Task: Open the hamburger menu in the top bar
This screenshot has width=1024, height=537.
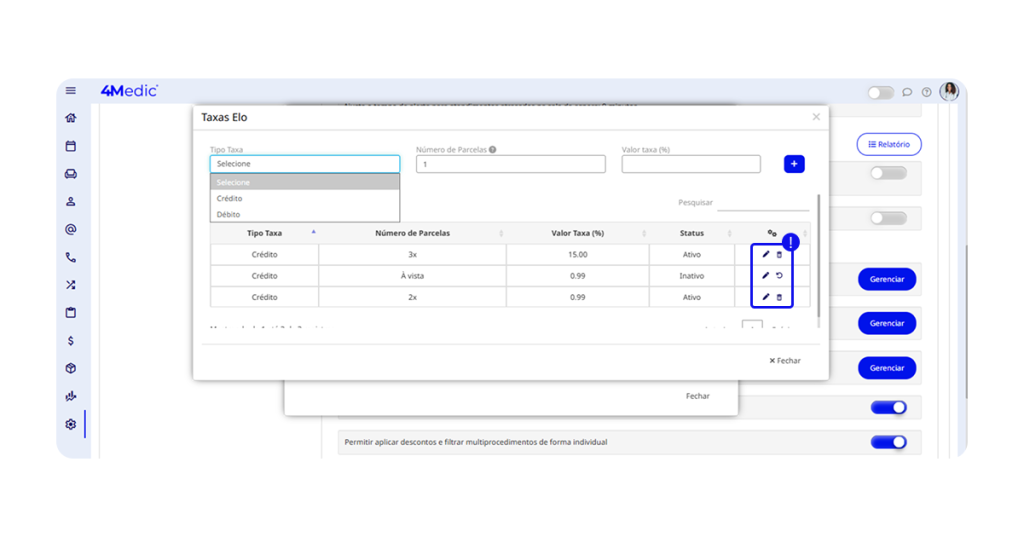Action: coord(71,91)
